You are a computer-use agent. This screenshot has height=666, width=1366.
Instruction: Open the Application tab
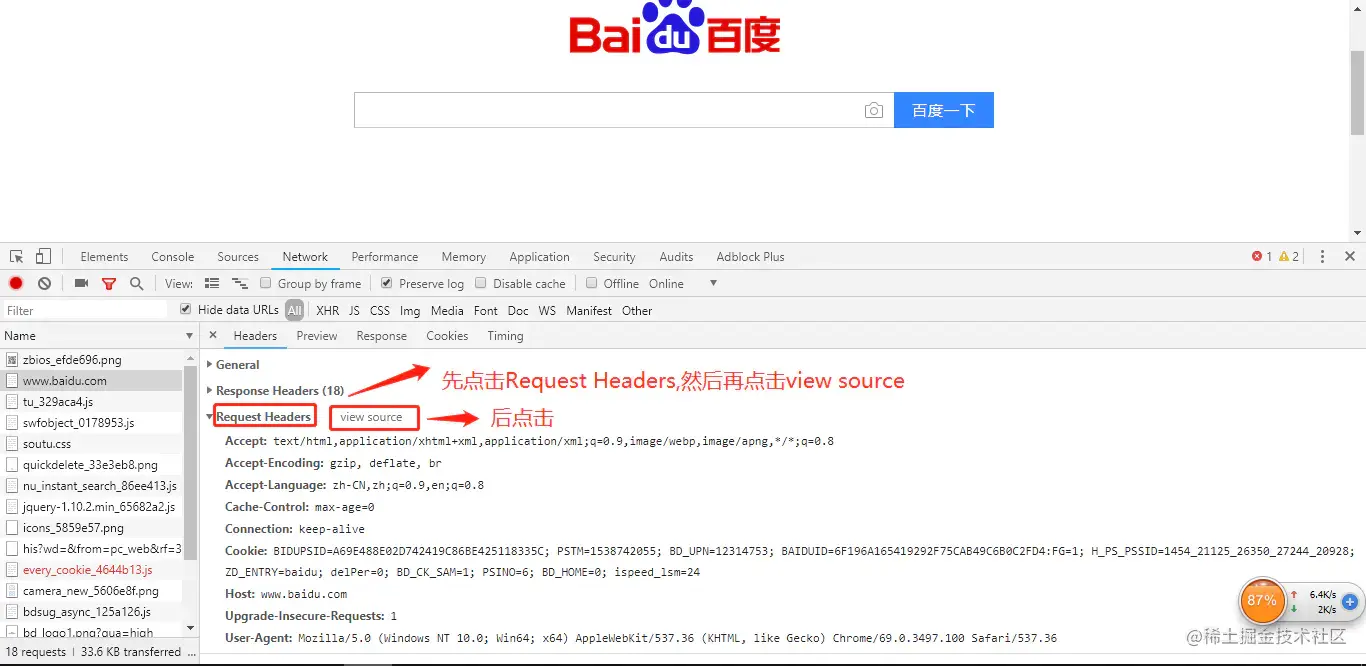tap(539, 257)
